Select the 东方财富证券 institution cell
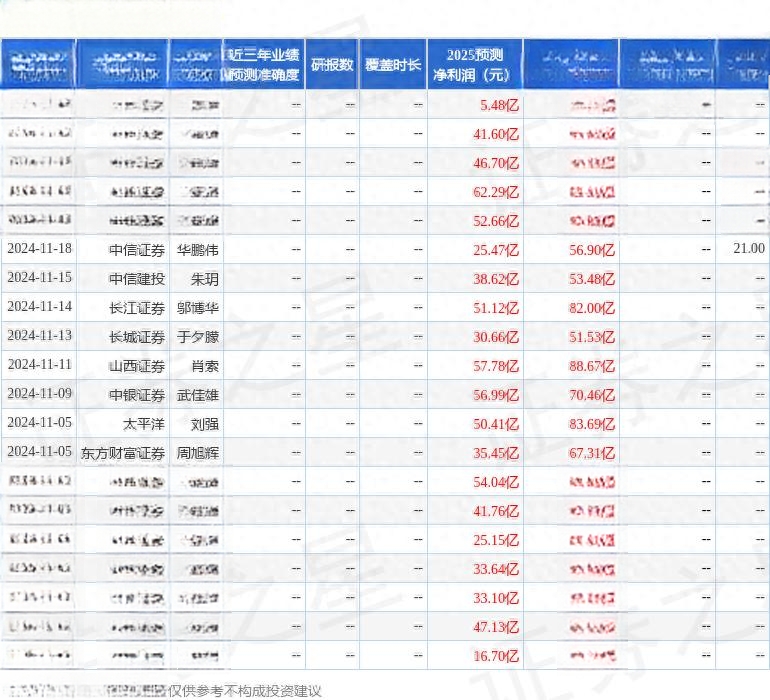The height and width of the screenshot is (700, 770). [x=123, y=453]
